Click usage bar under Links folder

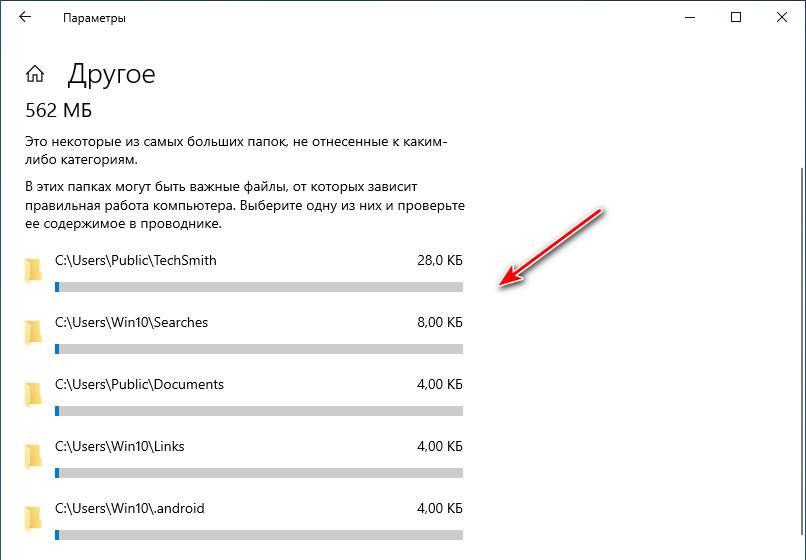click(x=259, y=473)
